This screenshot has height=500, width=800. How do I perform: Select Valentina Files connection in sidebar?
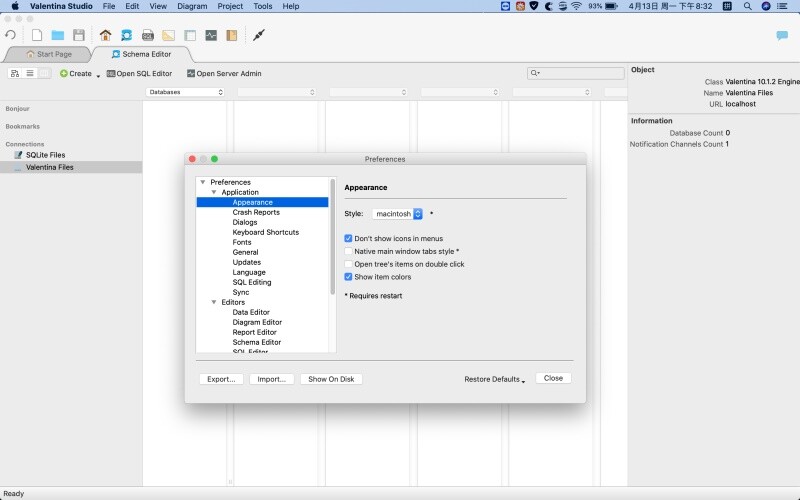(49, 167)
